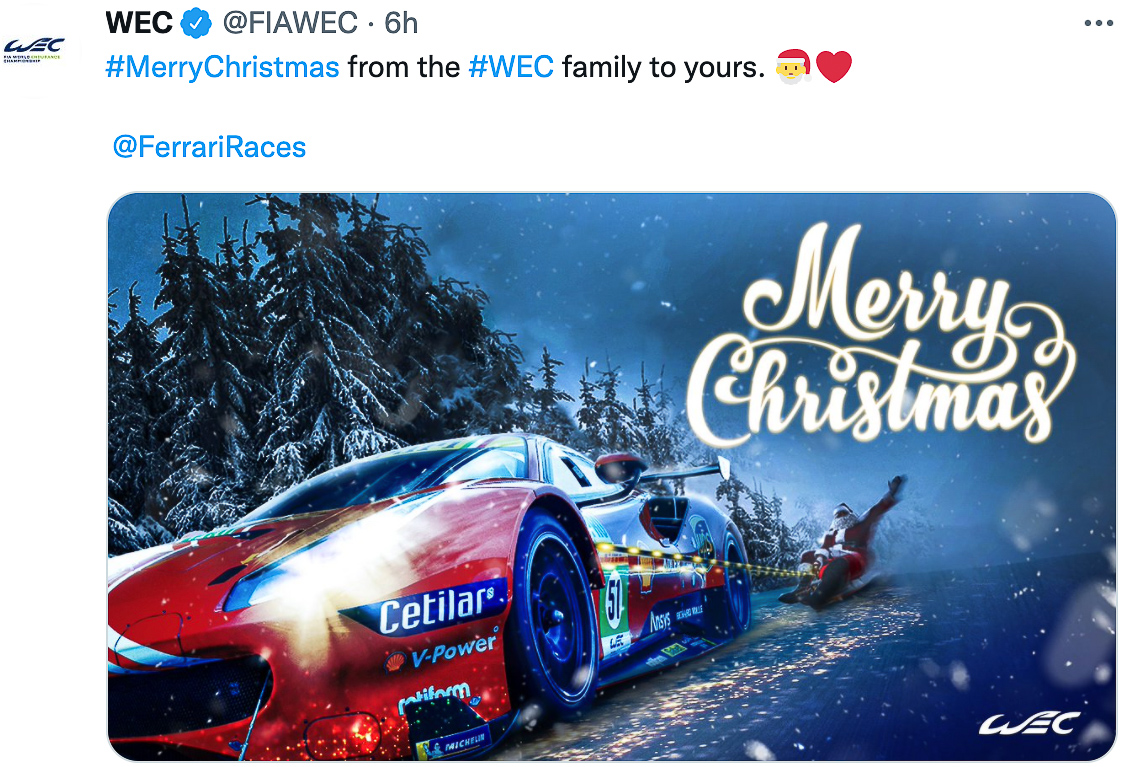The image size is (1125, 767).
Task: Click the red heart emoji
Action: pos(834,67)
